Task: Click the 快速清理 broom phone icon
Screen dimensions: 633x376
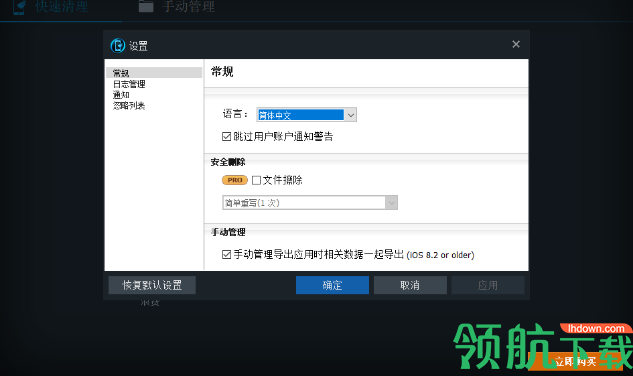Action: coord(19,7)
